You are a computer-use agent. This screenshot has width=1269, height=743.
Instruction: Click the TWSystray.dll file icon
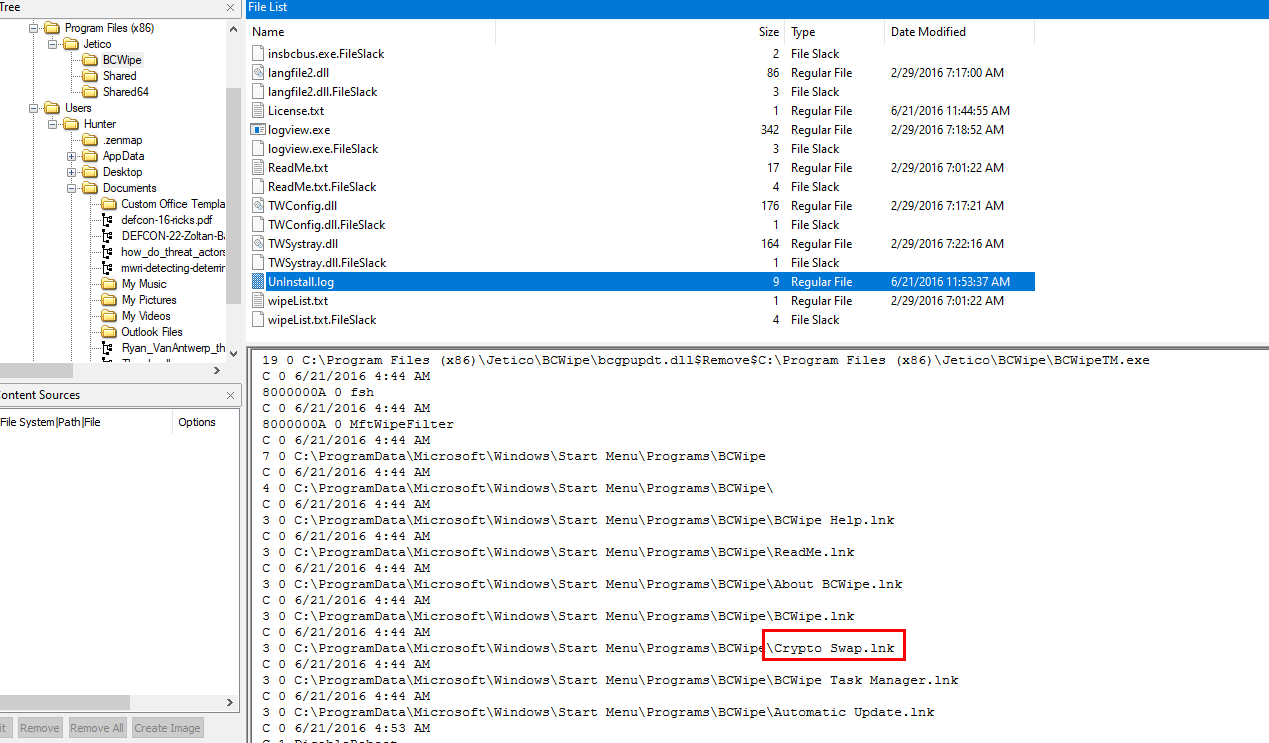coord(258,244)
